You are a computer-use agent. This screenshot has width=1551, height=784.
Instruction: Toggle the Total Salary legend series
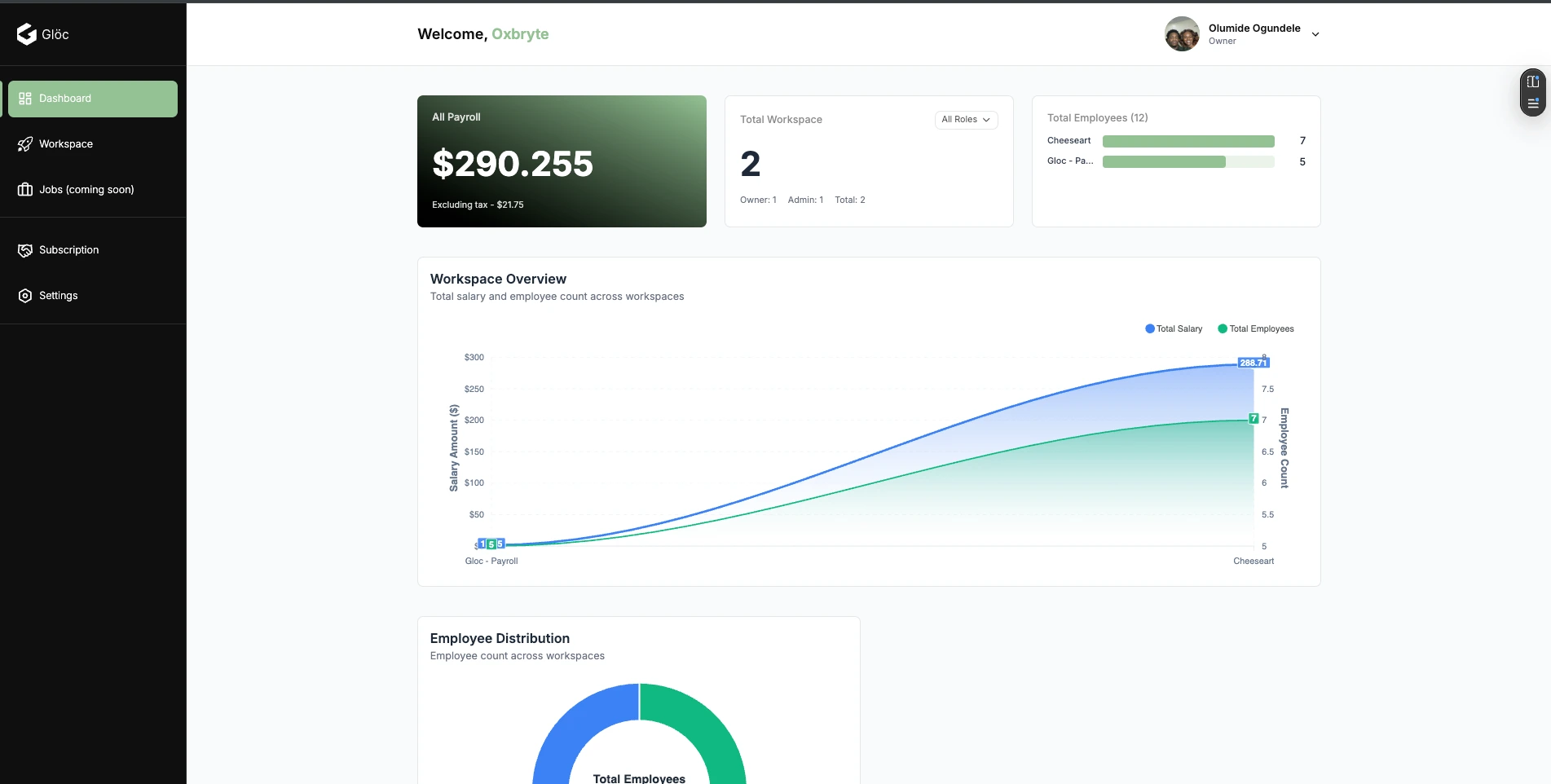(1174, 329)
